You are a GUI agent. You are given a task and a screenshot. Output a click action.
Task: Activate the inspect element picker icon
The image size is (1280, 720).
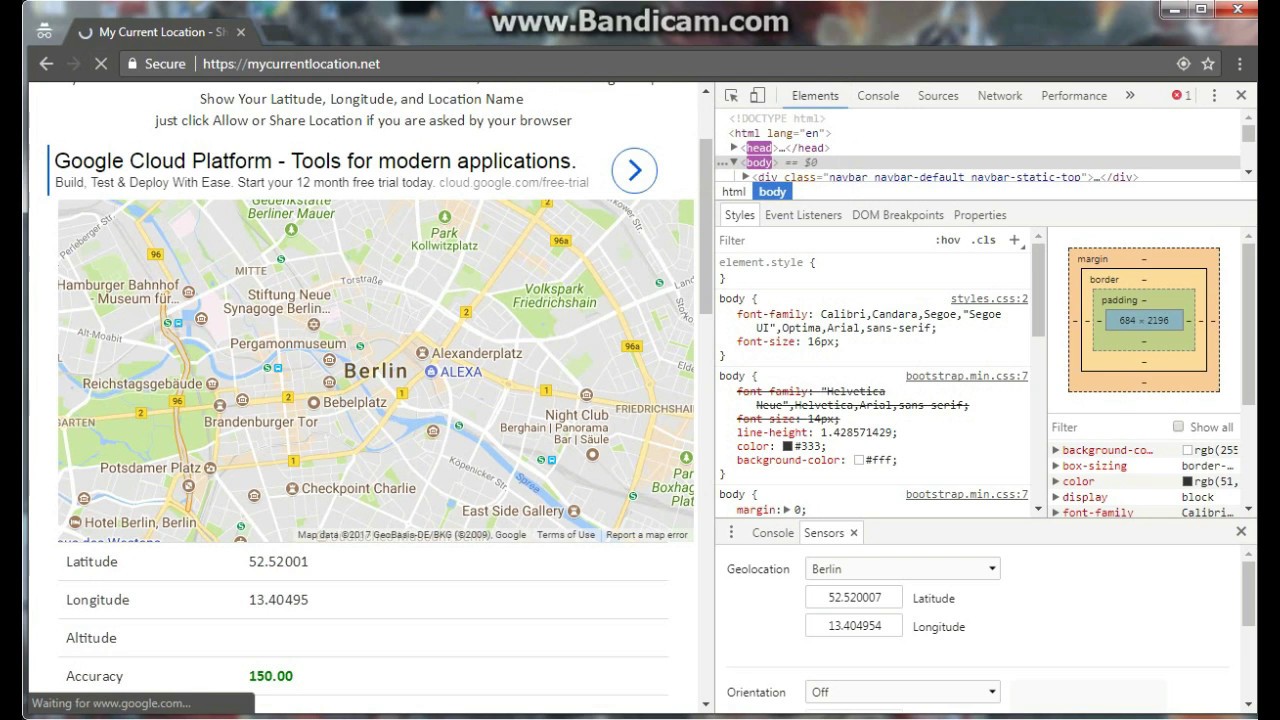click(731, 96)
